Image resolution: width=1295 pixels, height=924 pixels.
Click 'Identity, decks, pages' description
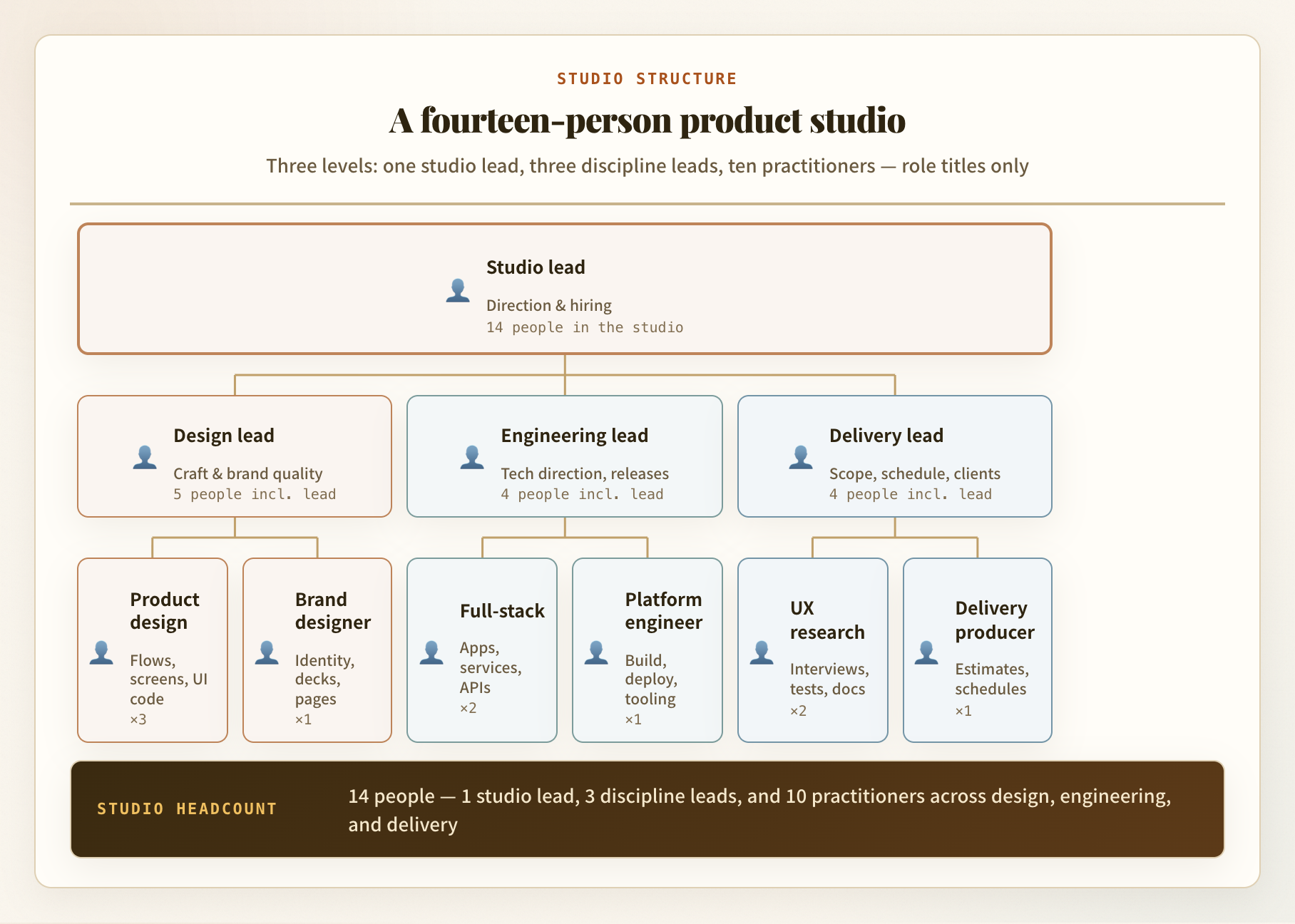tap(325, 679)
